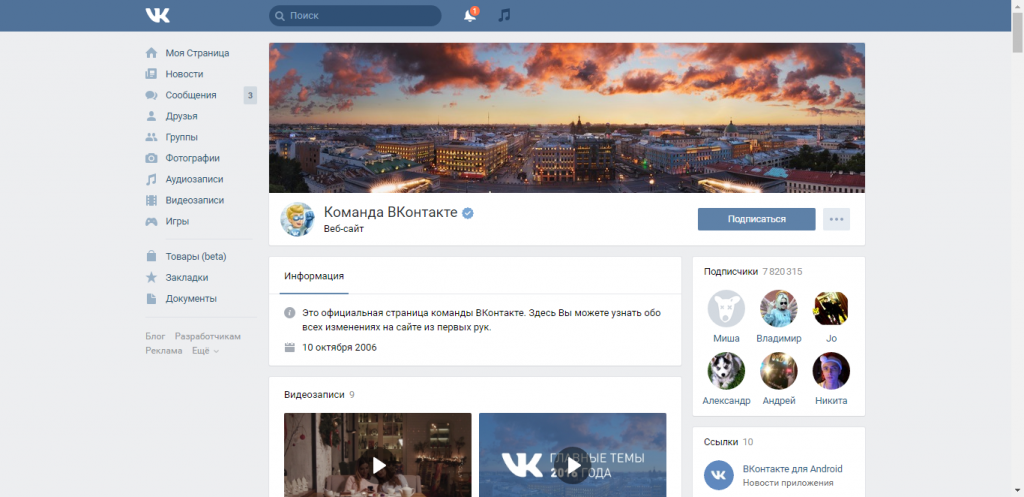Open the Реклама footer link

point(164,351)
